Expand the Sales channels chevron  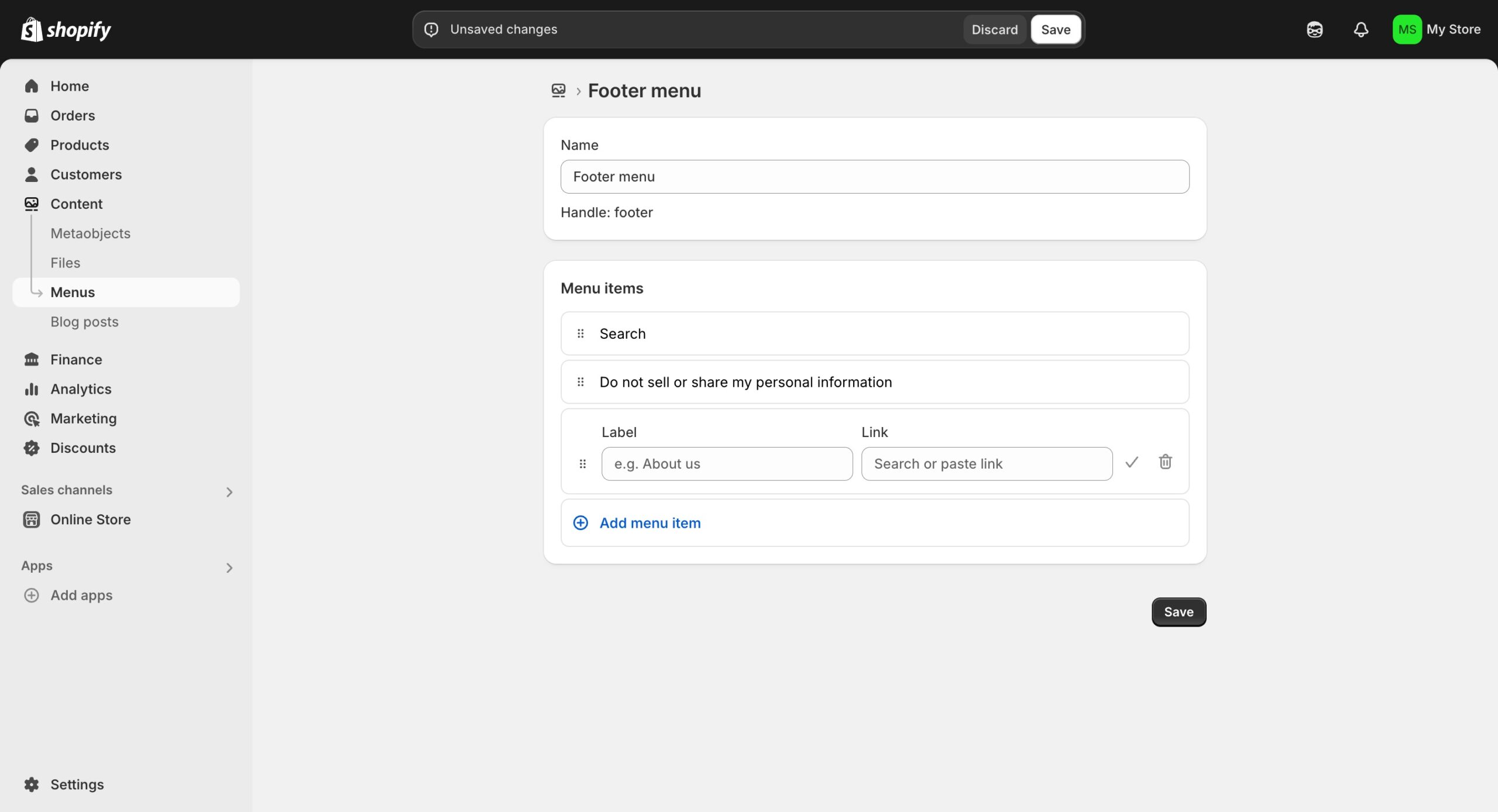point(229,492)
